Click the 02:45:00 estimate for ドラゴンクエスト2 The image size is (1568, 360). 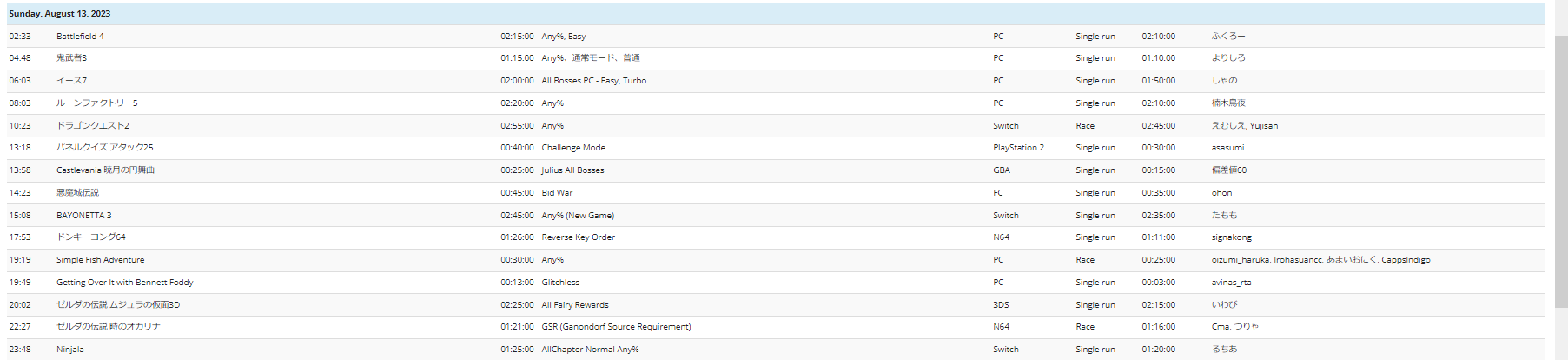(x=1159, y=126)
